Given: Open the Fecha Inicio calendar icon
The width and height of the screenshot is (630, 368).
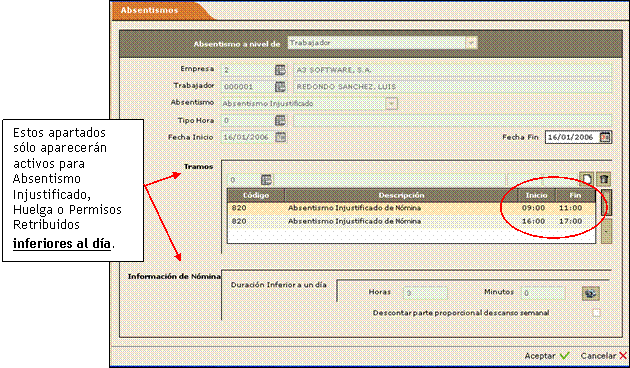Looking at the screenshot, I should click(x=280, y=137).
